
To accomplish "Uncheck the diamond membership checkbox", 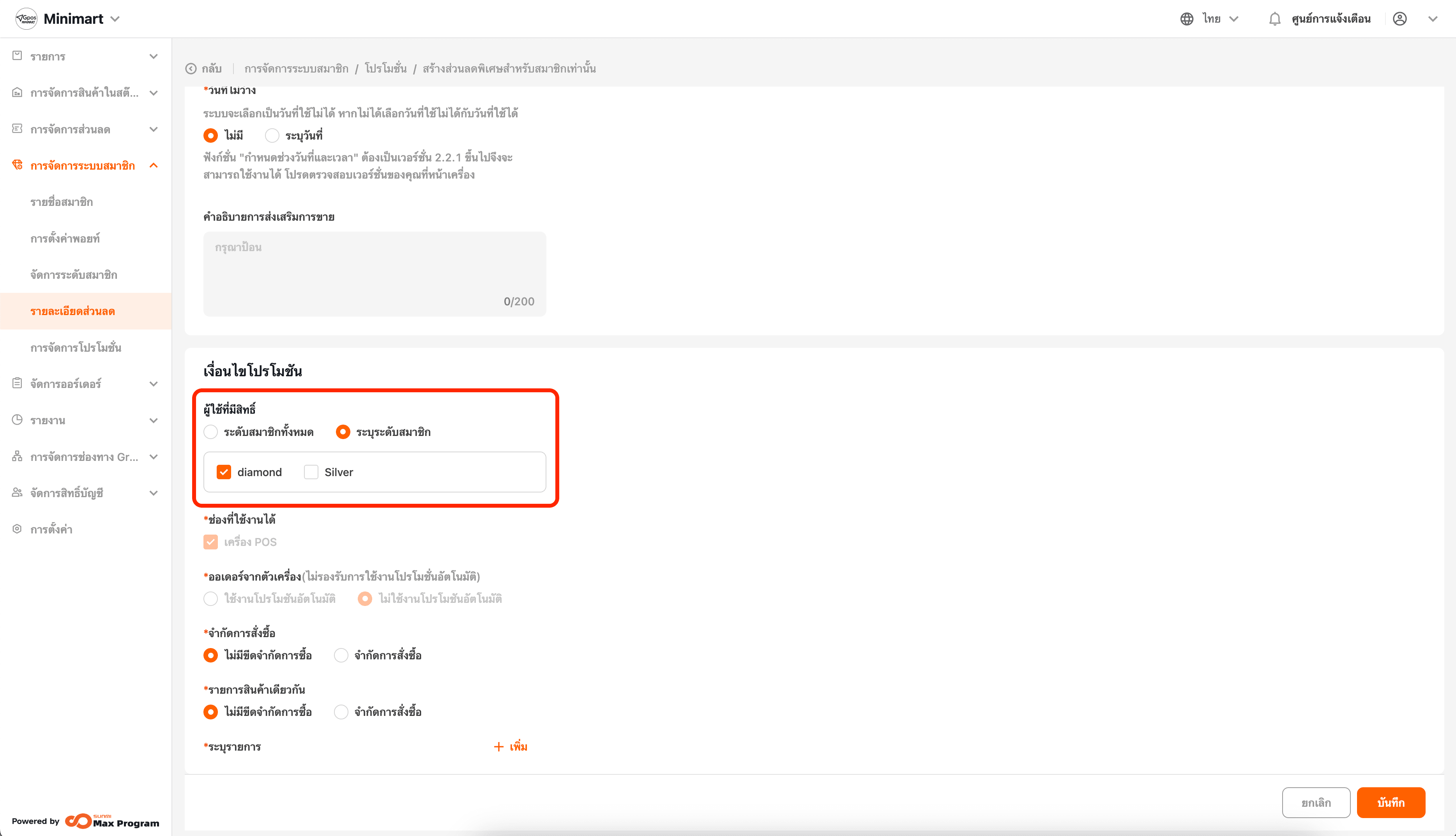I will coord(224,472).
